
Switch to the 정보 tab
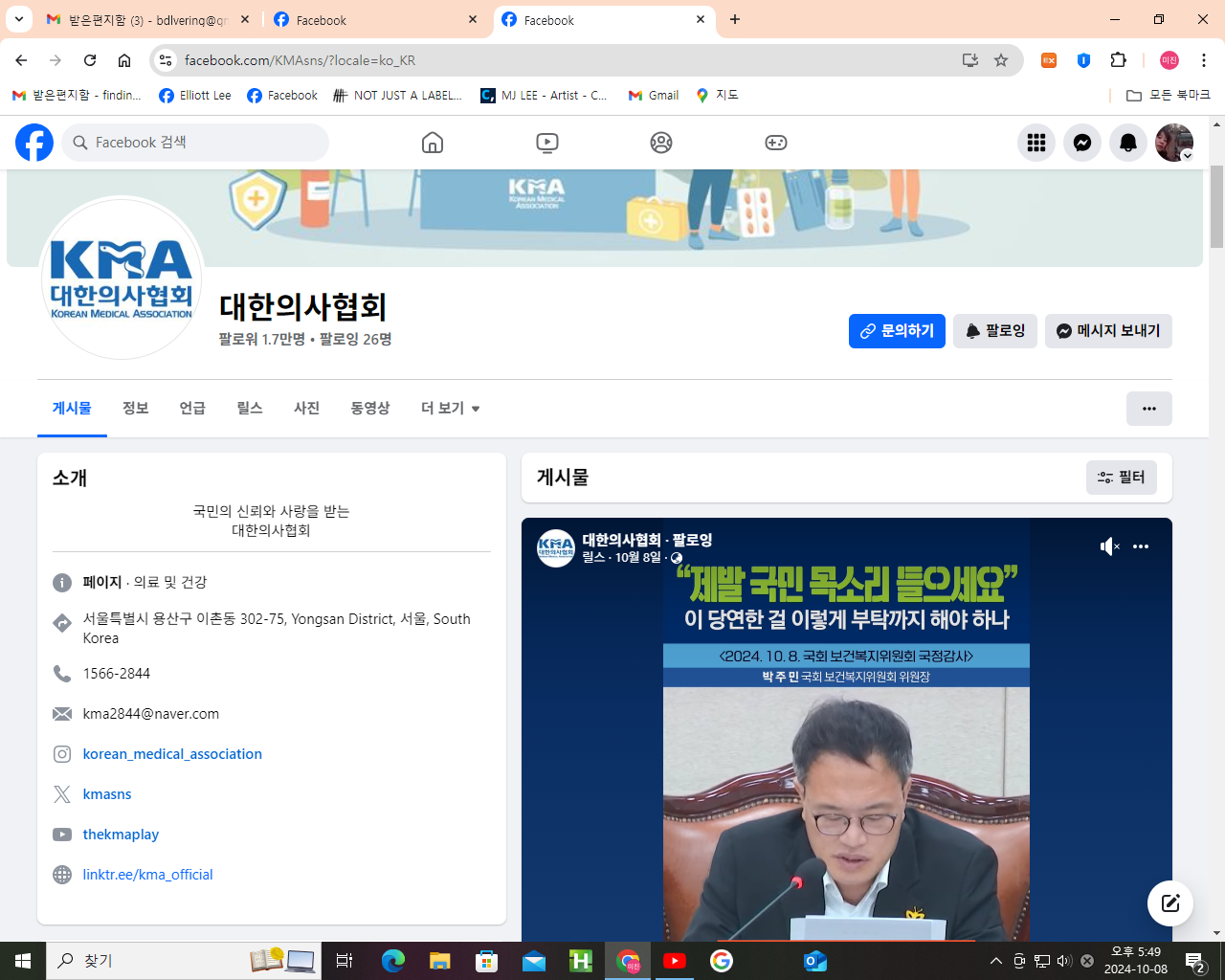pyautogui.click(x=135, y=408)
